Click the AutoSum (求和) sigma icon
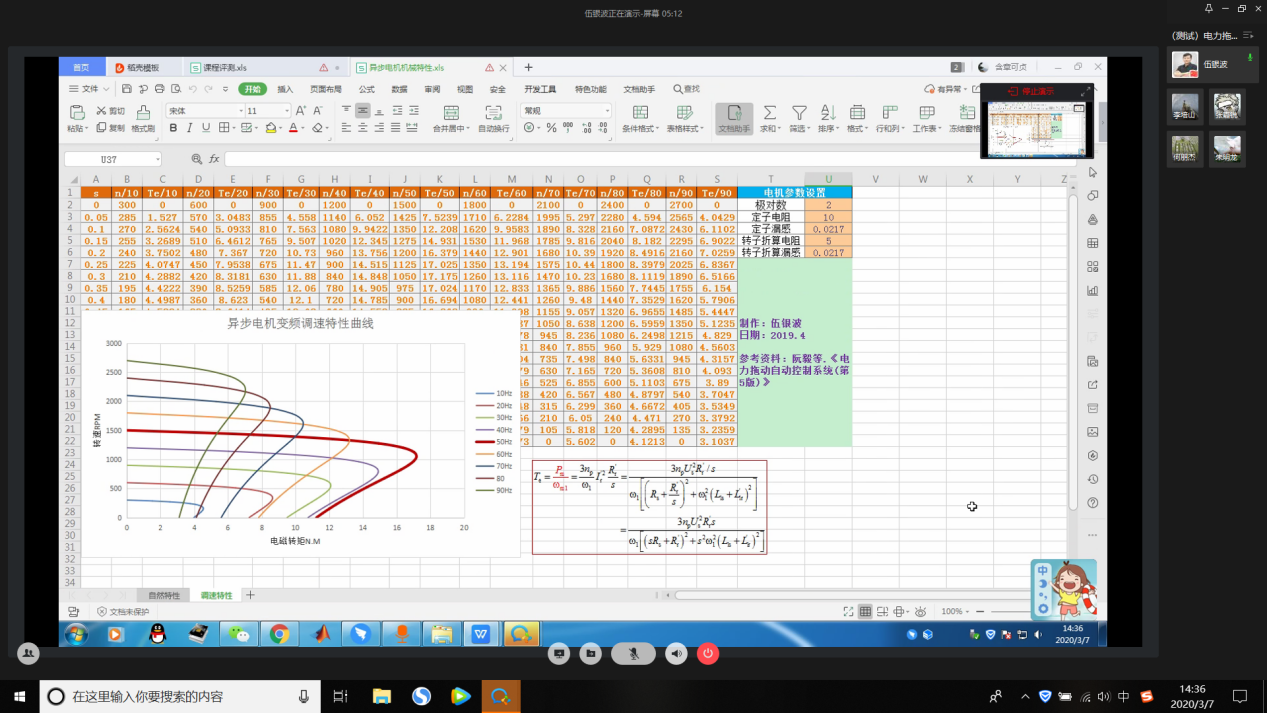This screenshot has height=713, width=1267. [769, 113]
